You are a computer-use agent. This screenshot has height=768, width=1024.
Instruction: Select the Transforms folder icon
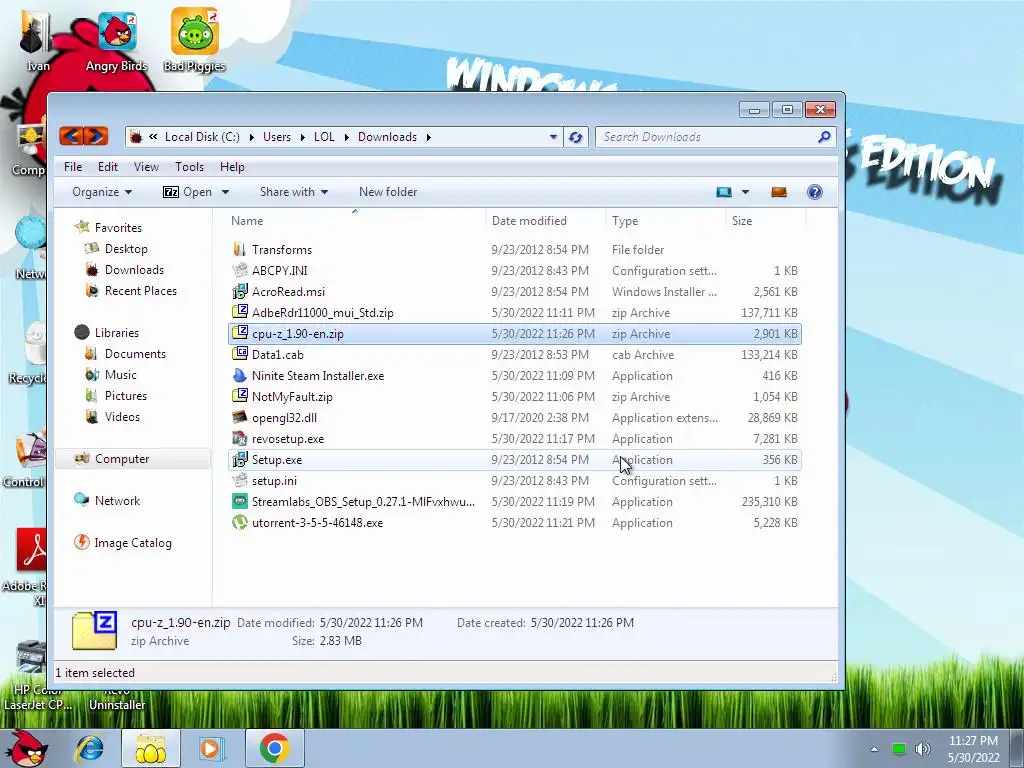[x=240, y=249]
